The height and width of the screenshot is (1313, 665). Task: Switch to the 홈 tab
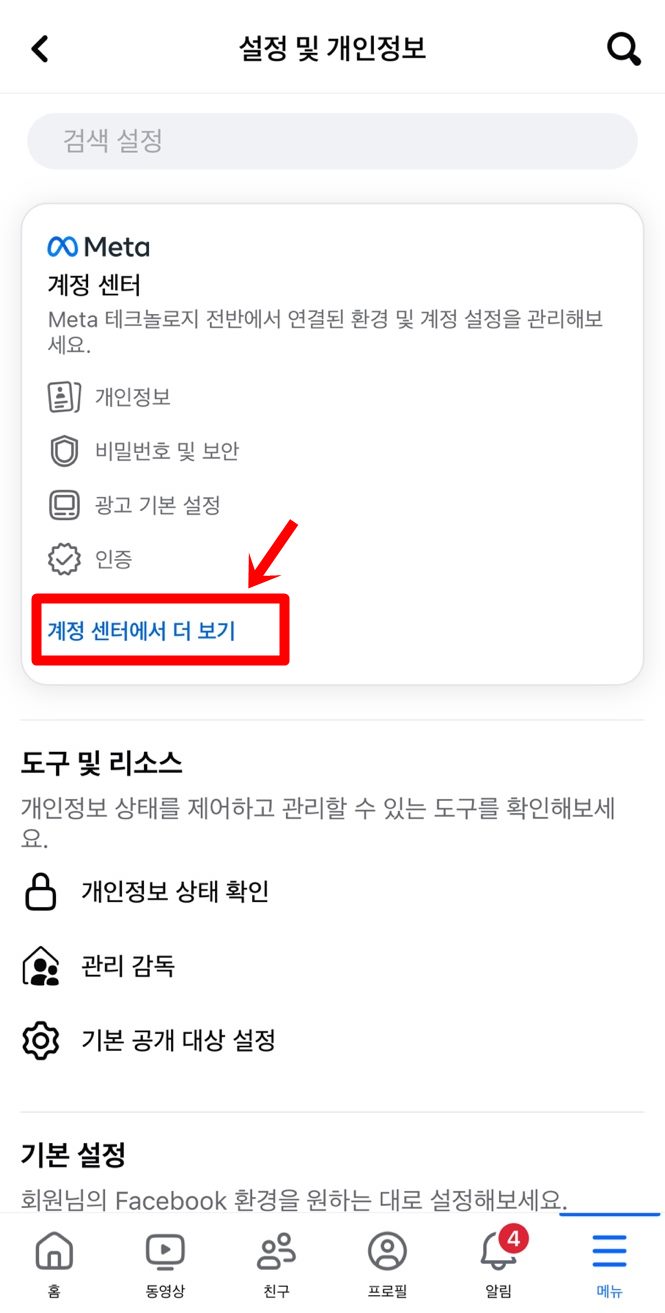click(x=54, y=1264)
